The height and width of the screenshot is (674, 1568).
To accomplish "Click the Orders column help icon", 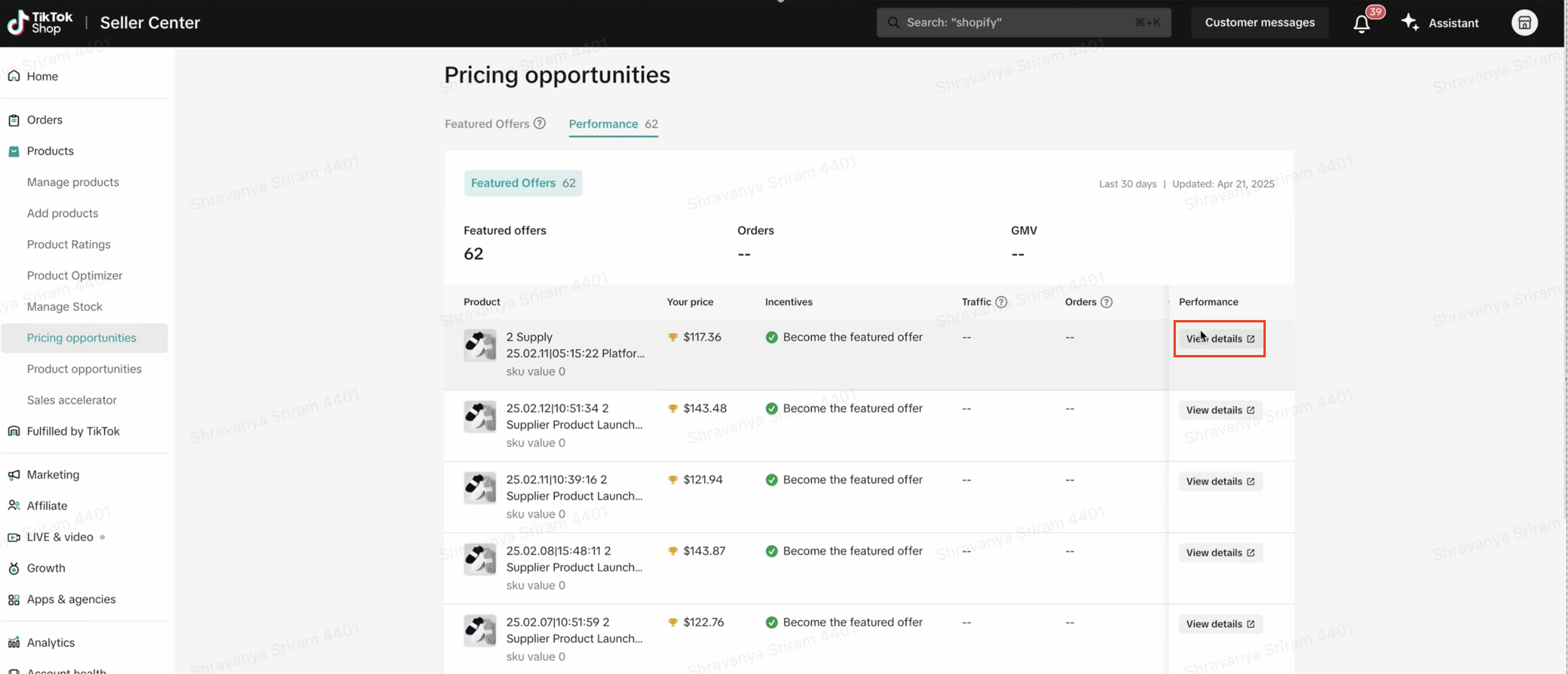I will coord(1106,302).
